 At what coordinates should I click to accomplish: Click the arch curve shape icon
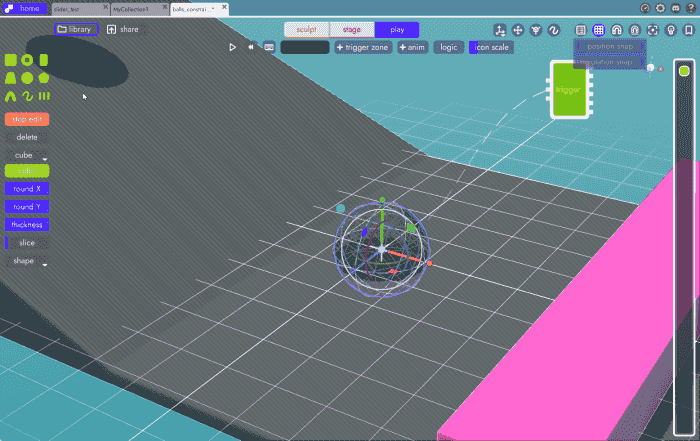[x=11, y=96]
